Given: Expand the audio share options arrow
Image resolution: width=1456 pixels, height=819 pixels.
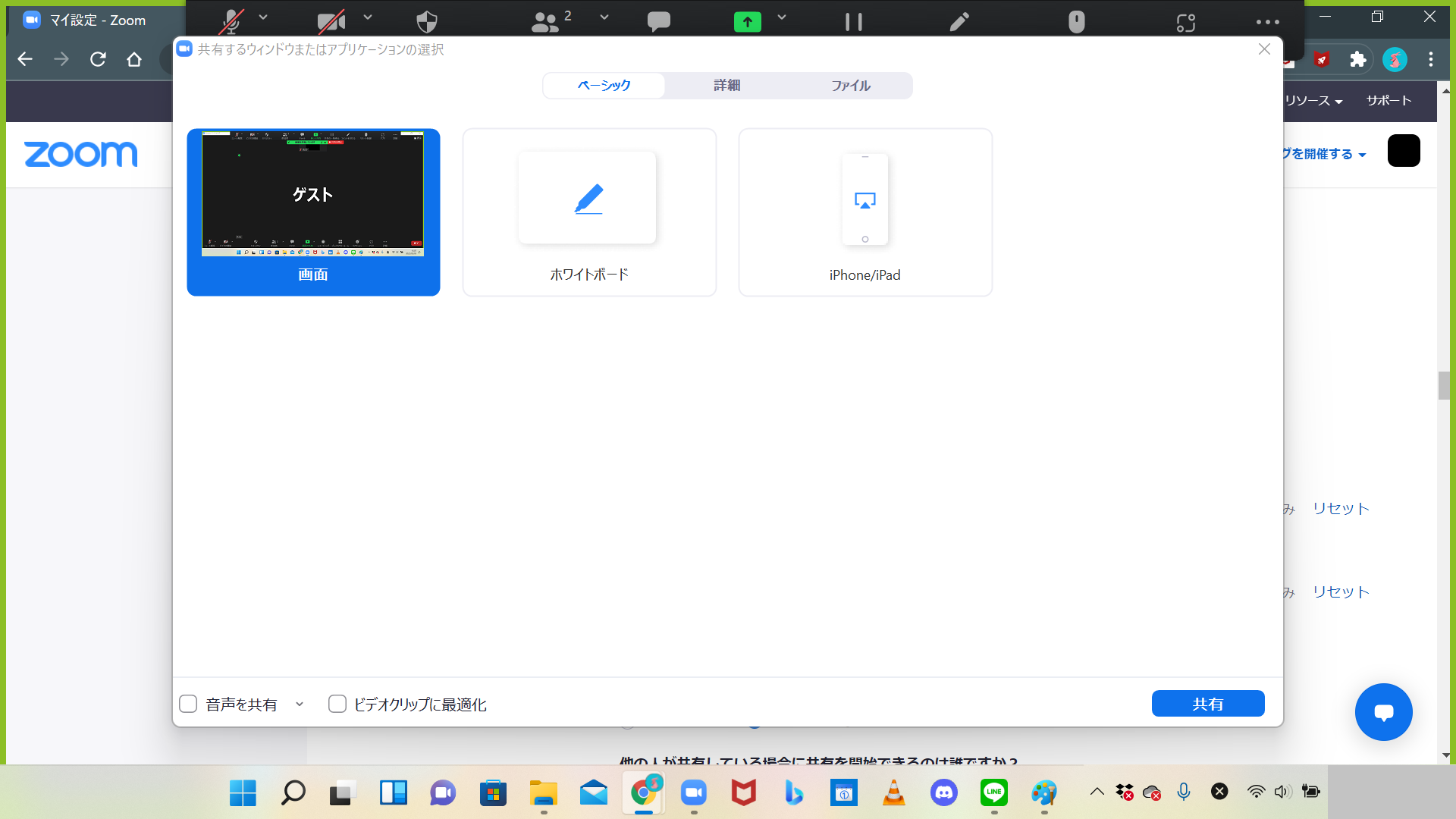Looking at the screenshot, I should click(300, 704).
